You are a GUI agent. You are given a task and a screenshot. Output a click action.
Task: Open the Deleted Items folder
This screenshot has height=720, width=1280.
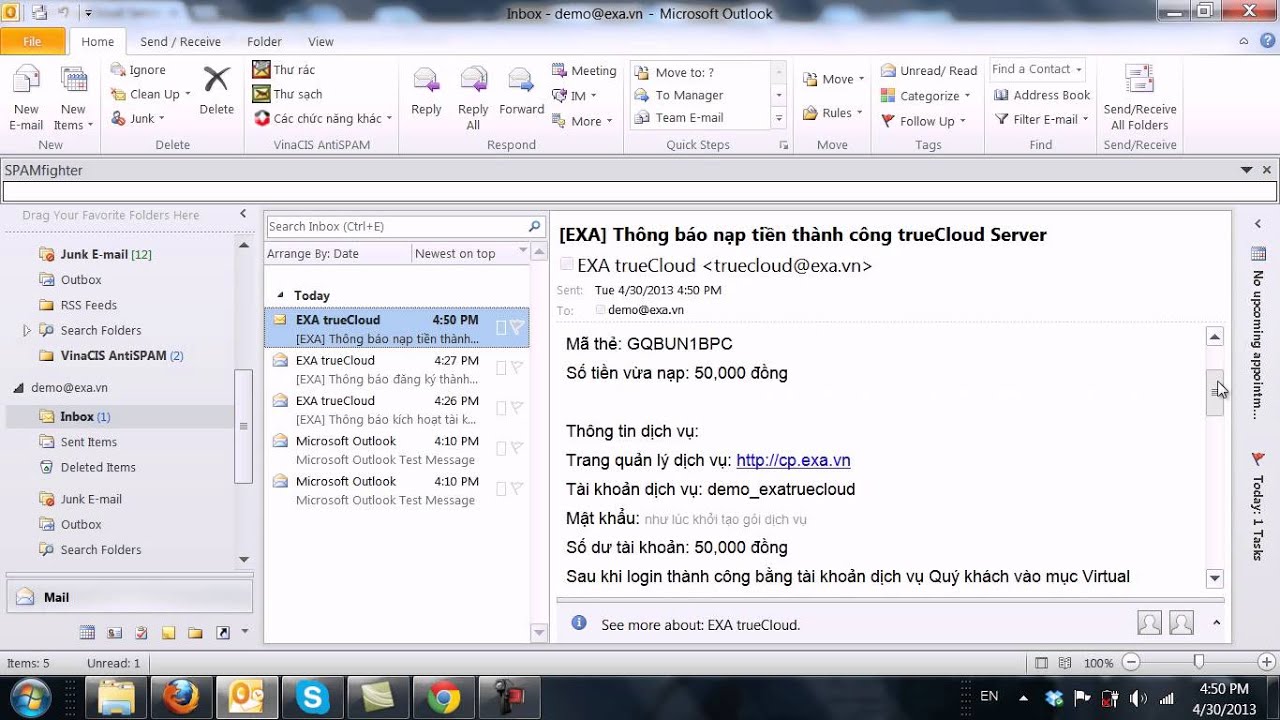pos(97,467)
